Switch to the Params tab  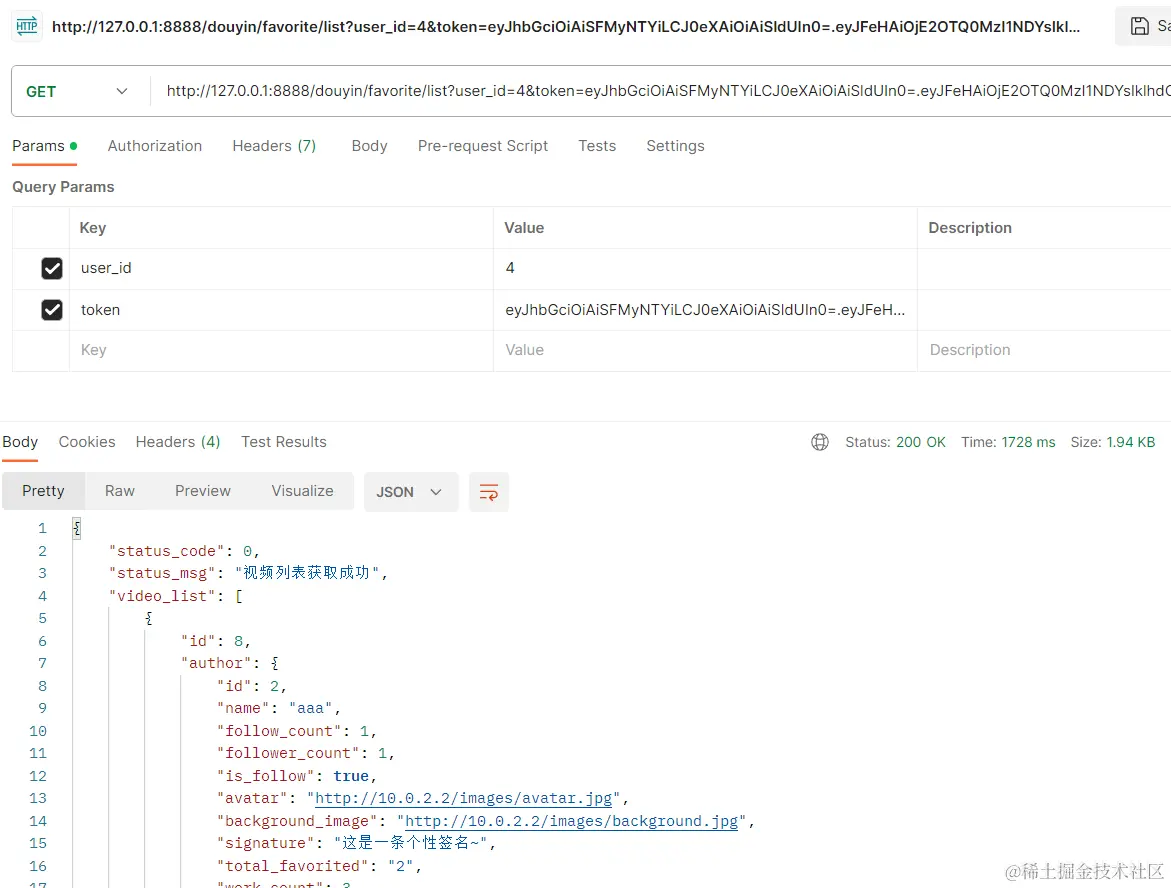(x=44, y=146)
